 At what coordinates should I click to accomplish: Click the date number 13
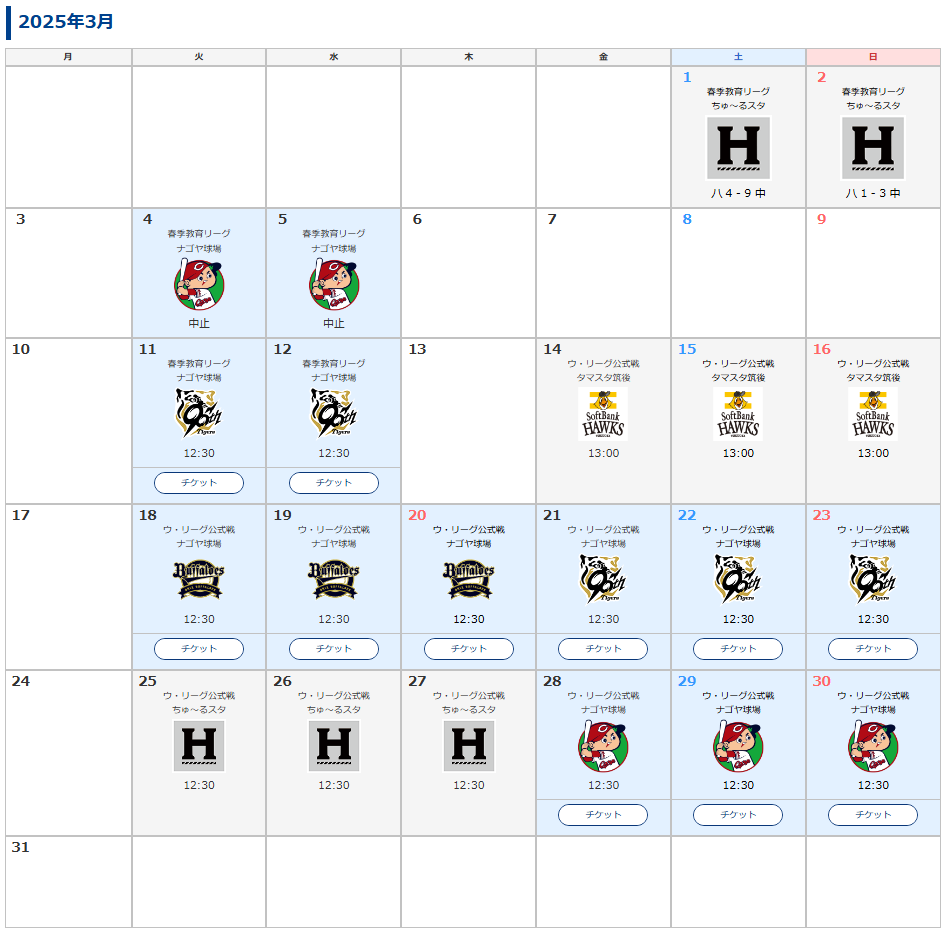pos(417,350)
